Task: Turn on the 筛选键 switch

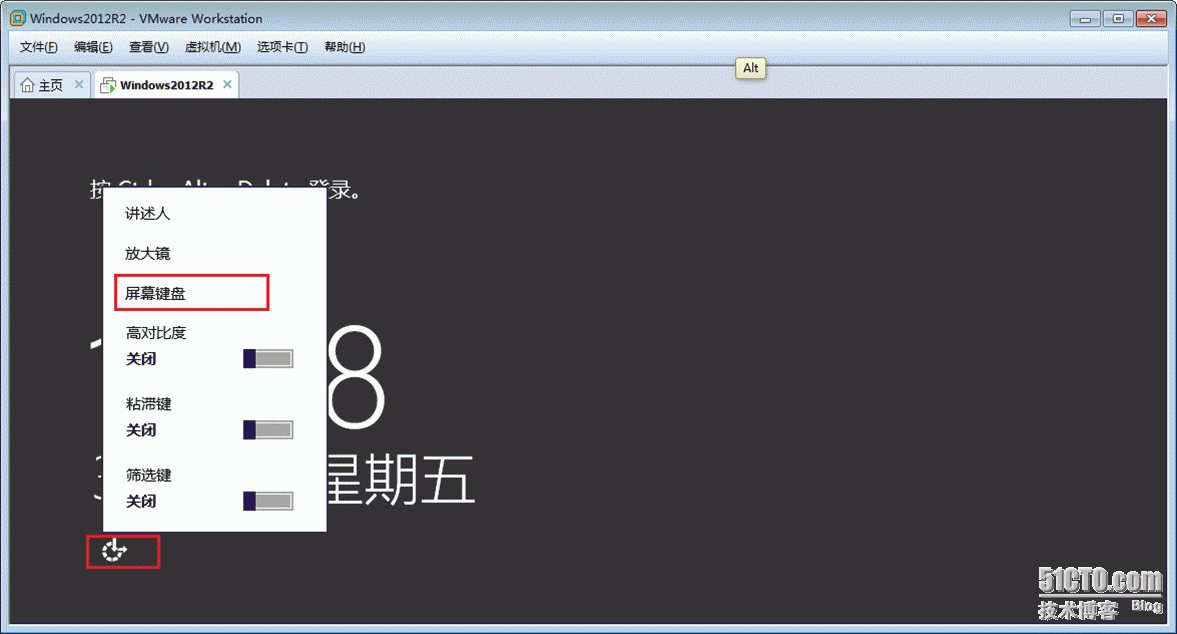Action: point(268,501)
